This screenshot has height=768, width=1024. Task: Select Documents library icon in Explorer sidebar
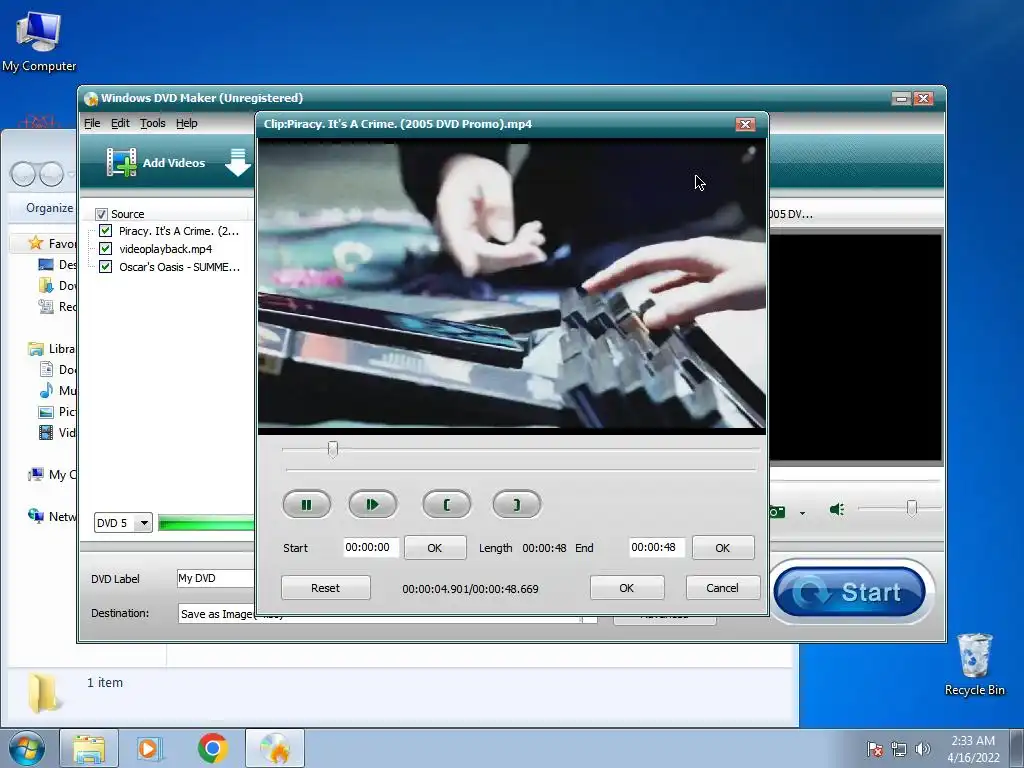coord(46,370)
